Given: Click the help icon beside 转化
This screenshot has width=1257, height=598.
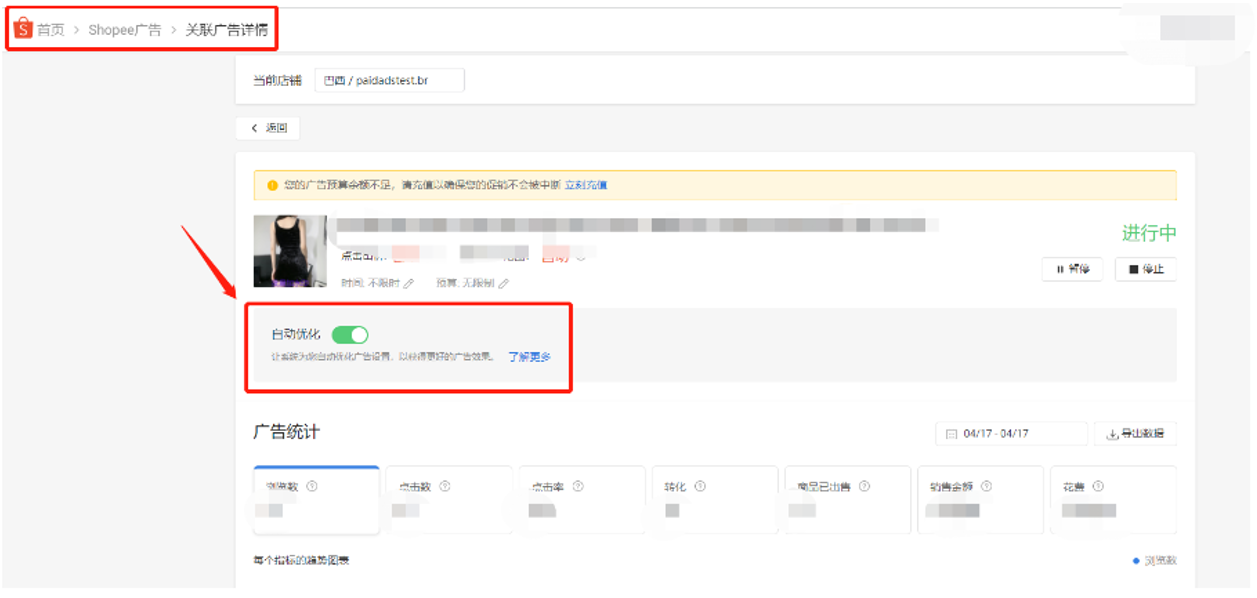Looking at the screenshot, I should [x=700, y=487].
